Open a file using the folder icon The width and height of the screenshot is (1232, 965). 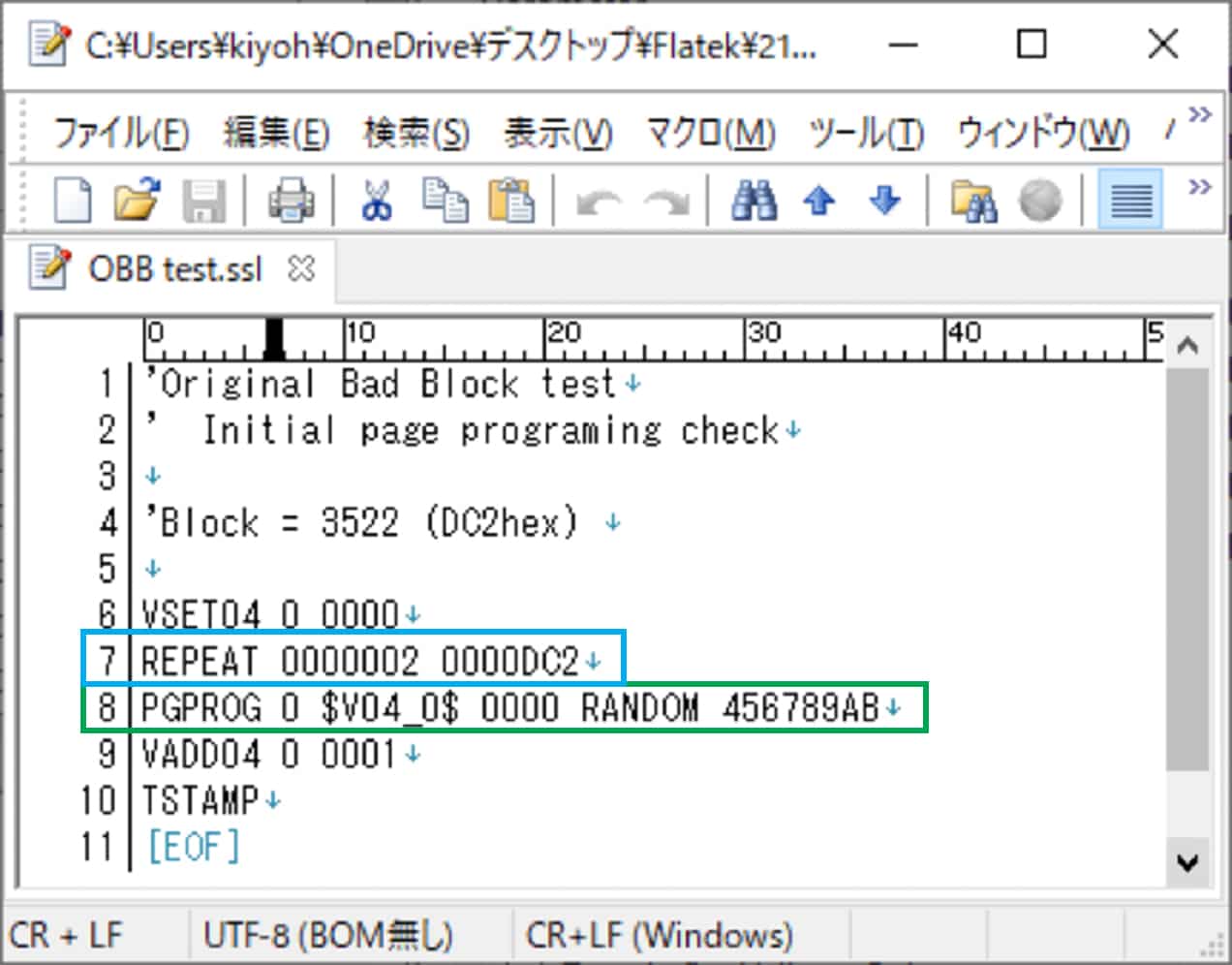136,200
